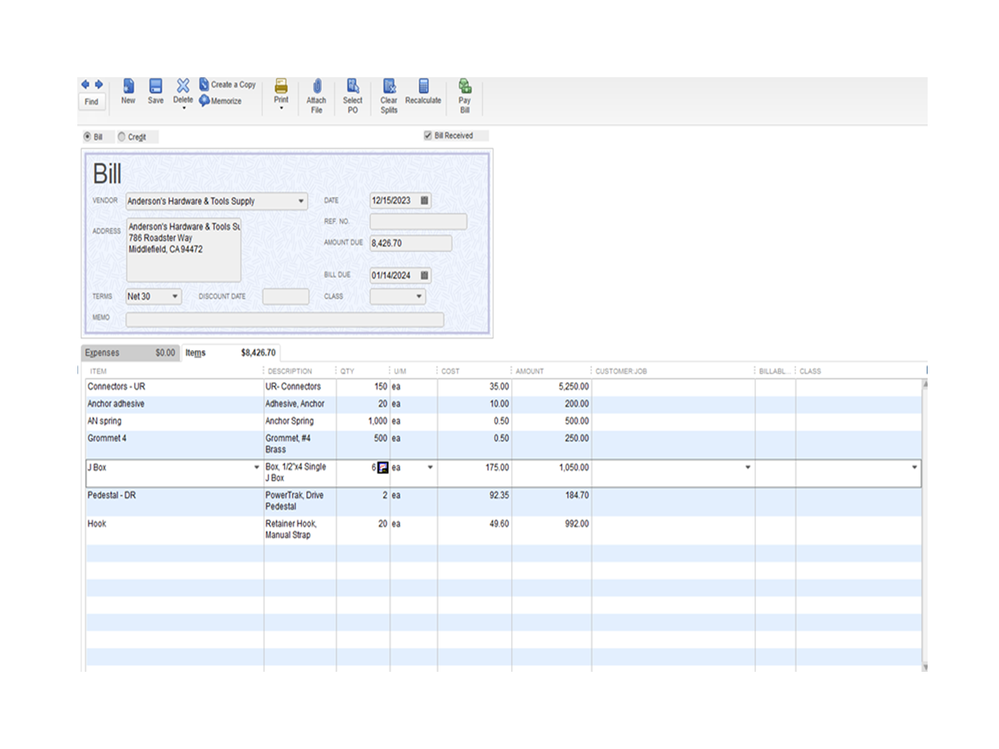
Task: Click the Attach File paperclip icon
Action: 316,87
